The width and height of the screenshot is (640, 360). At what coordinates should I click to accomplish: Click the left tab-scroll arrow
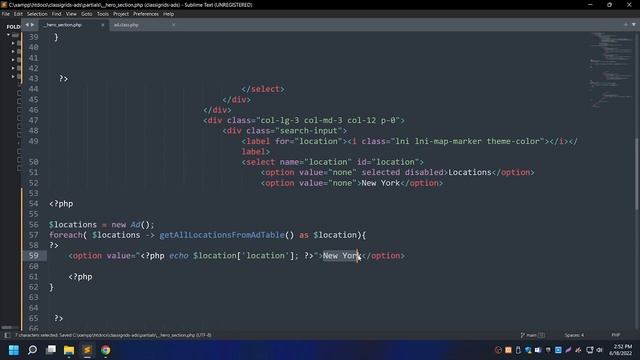[27, 25]
